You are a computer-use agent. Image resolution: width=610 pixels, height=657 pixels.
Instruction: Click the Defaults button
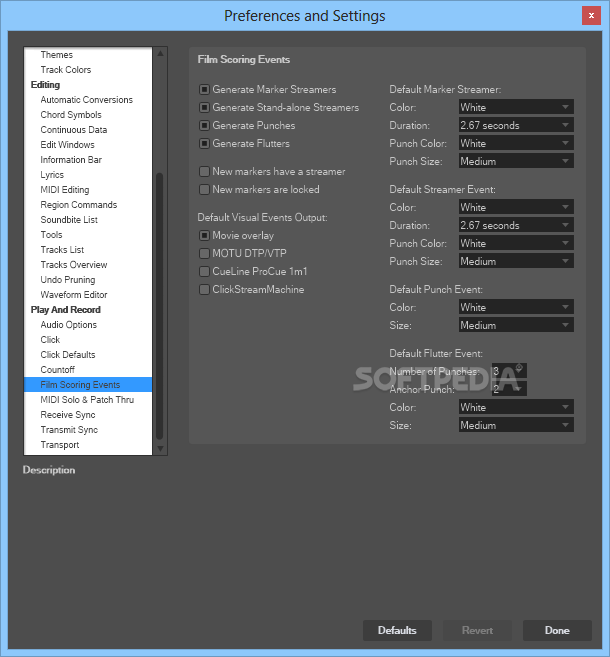tap(397, 630)
